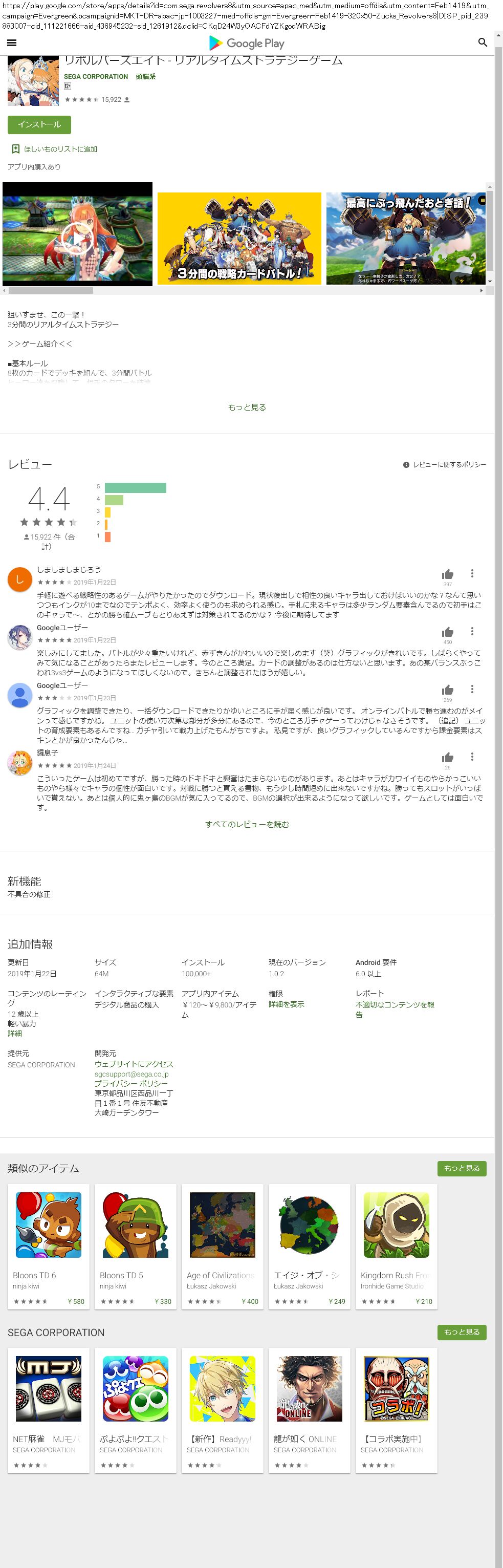Open the 頭脳系 category link
Viewport: 503px width, 1568px height.
(145, 77)
